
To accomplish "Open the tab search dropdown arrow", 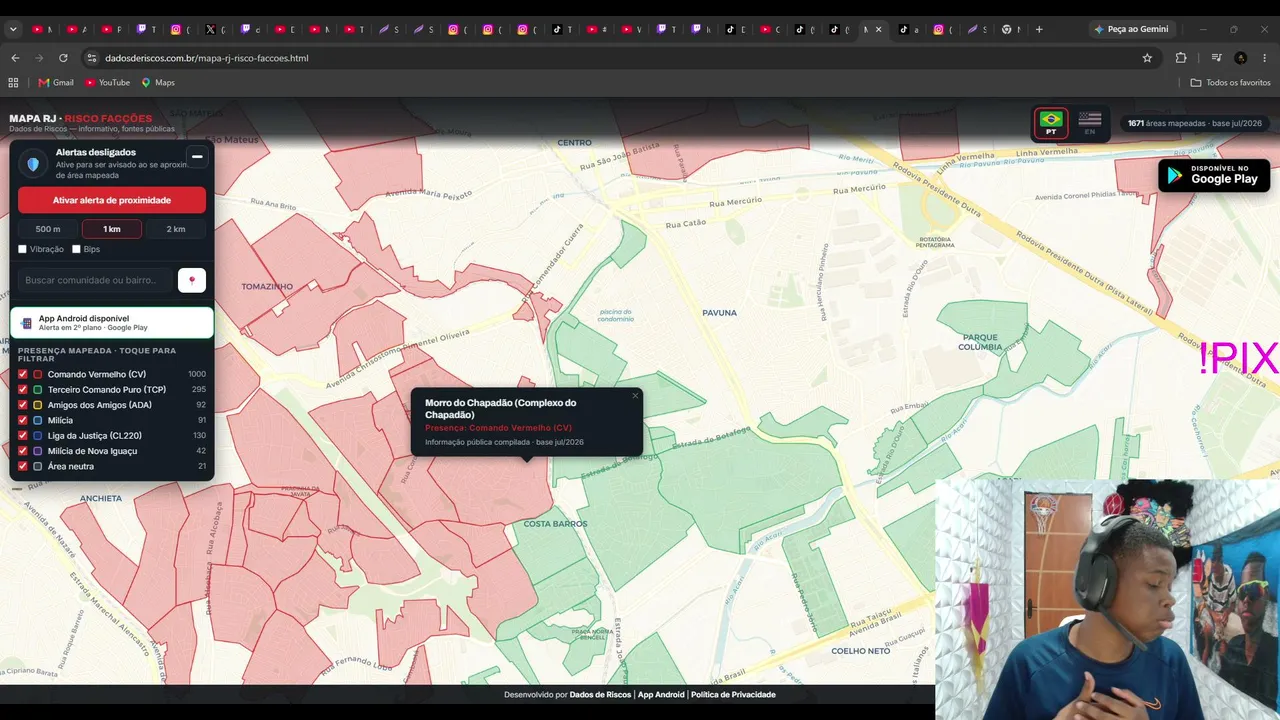I will click(x=13, y=29).
